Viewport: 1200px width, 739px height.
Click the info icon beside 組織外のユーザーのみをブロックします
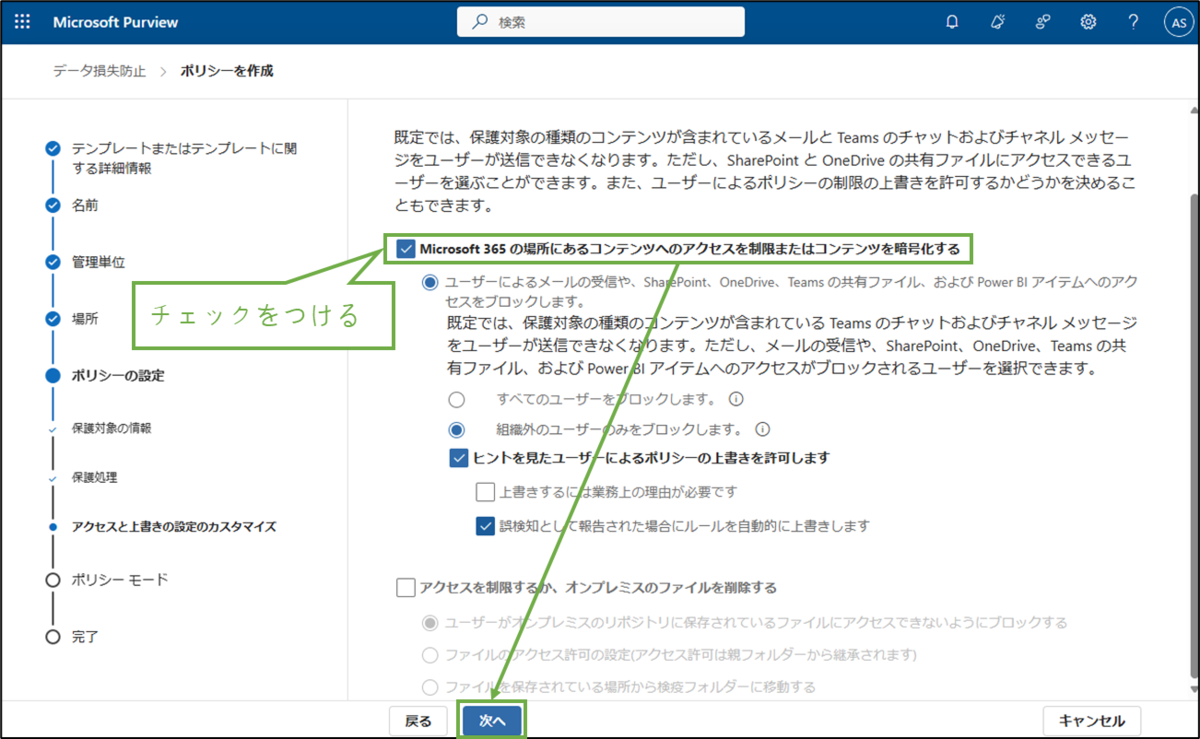pos(762,430)
